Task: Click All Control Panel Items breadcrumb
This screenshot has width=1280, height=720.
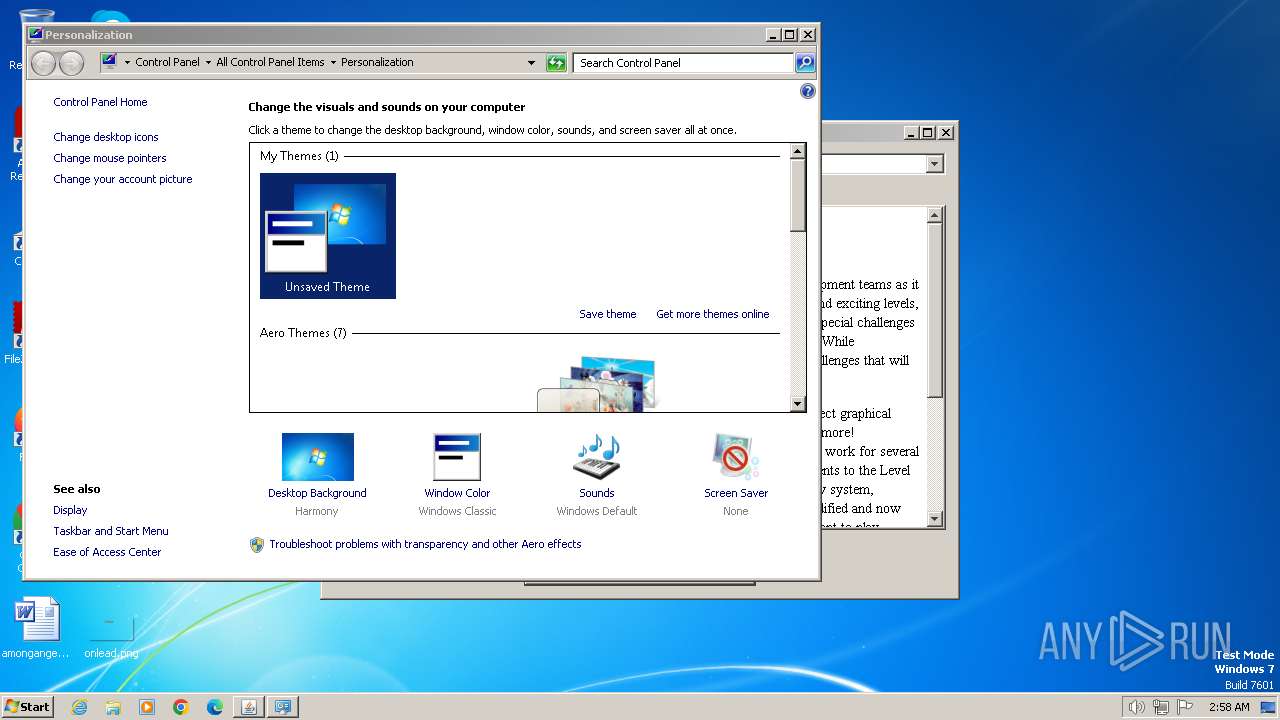Action: [x=270, y=62]
